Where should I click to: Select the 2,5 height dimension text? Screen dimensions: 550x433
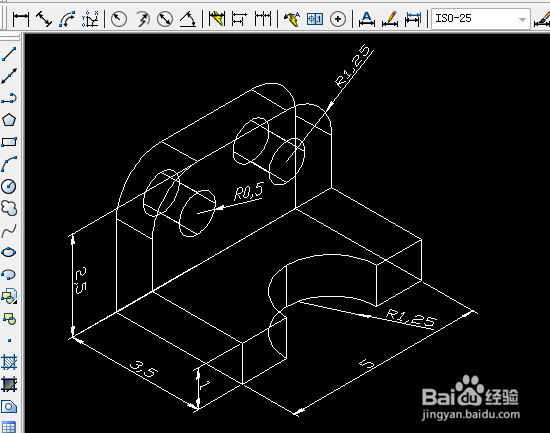point(80,280)
